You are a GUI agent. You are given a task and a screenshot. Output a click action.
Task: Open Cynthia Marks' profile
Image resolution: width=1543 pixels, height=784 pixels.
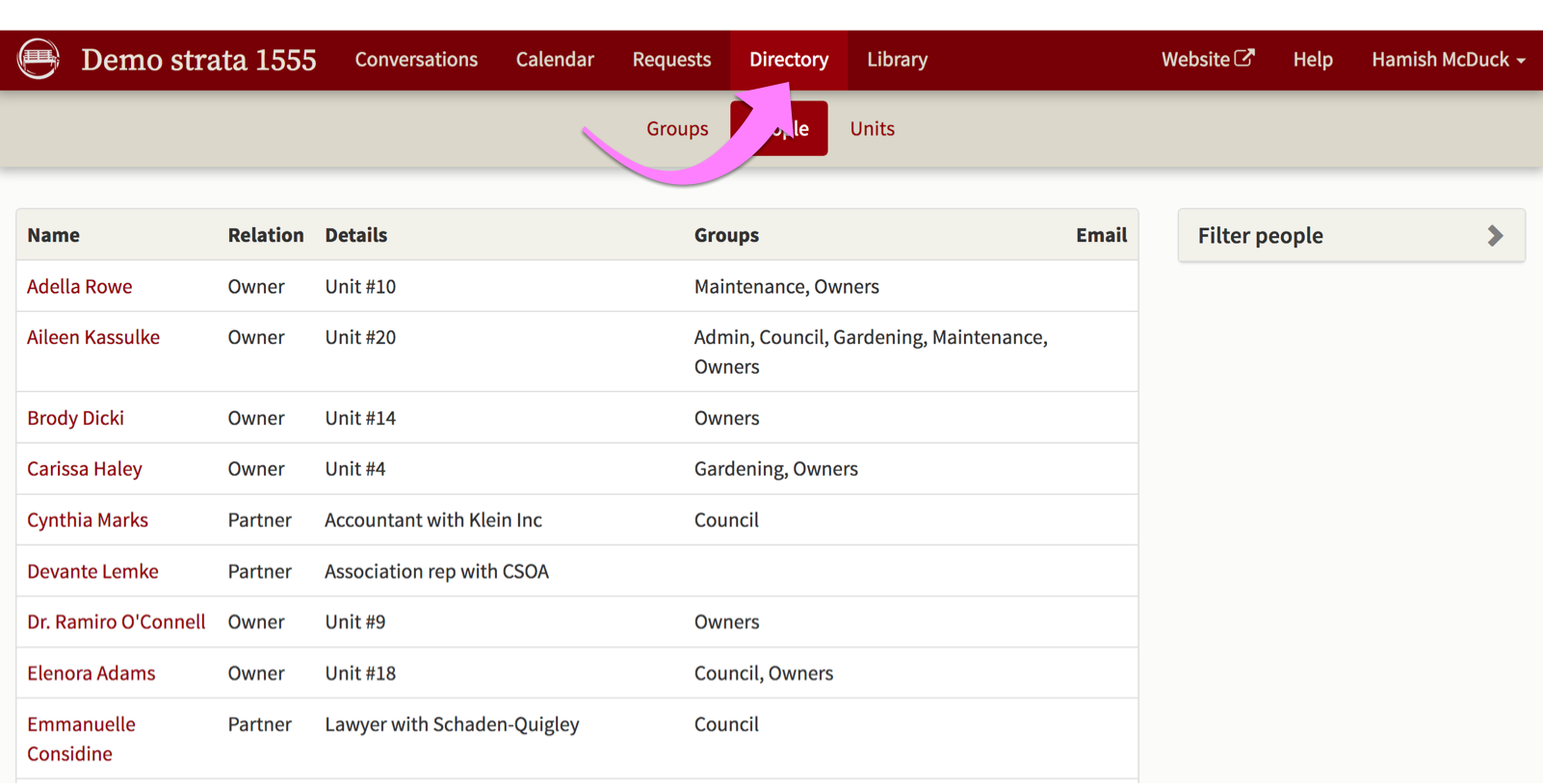pos(88,520)
